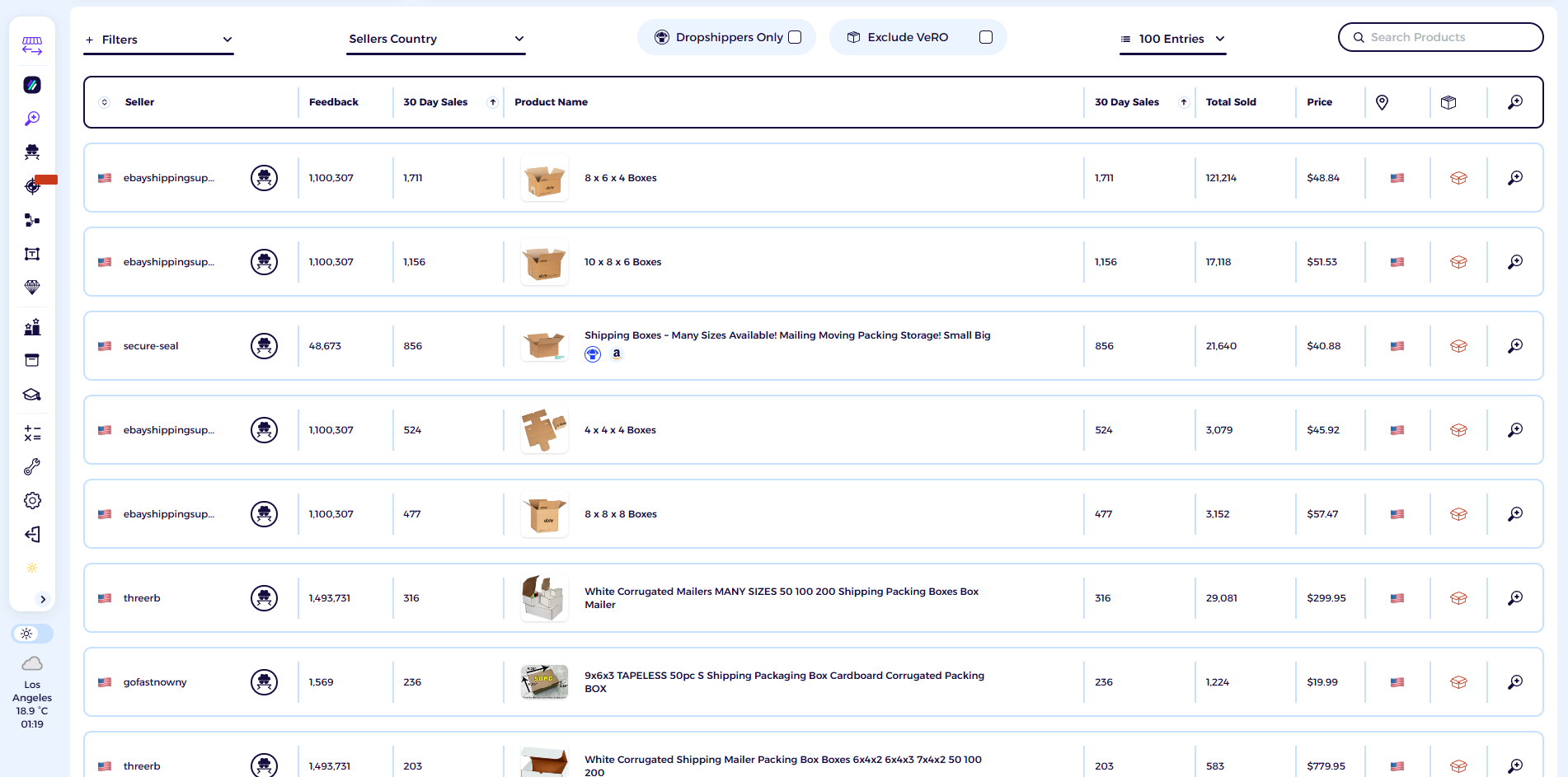Open the settings gear in the sidebar

(x=32, y=501)
